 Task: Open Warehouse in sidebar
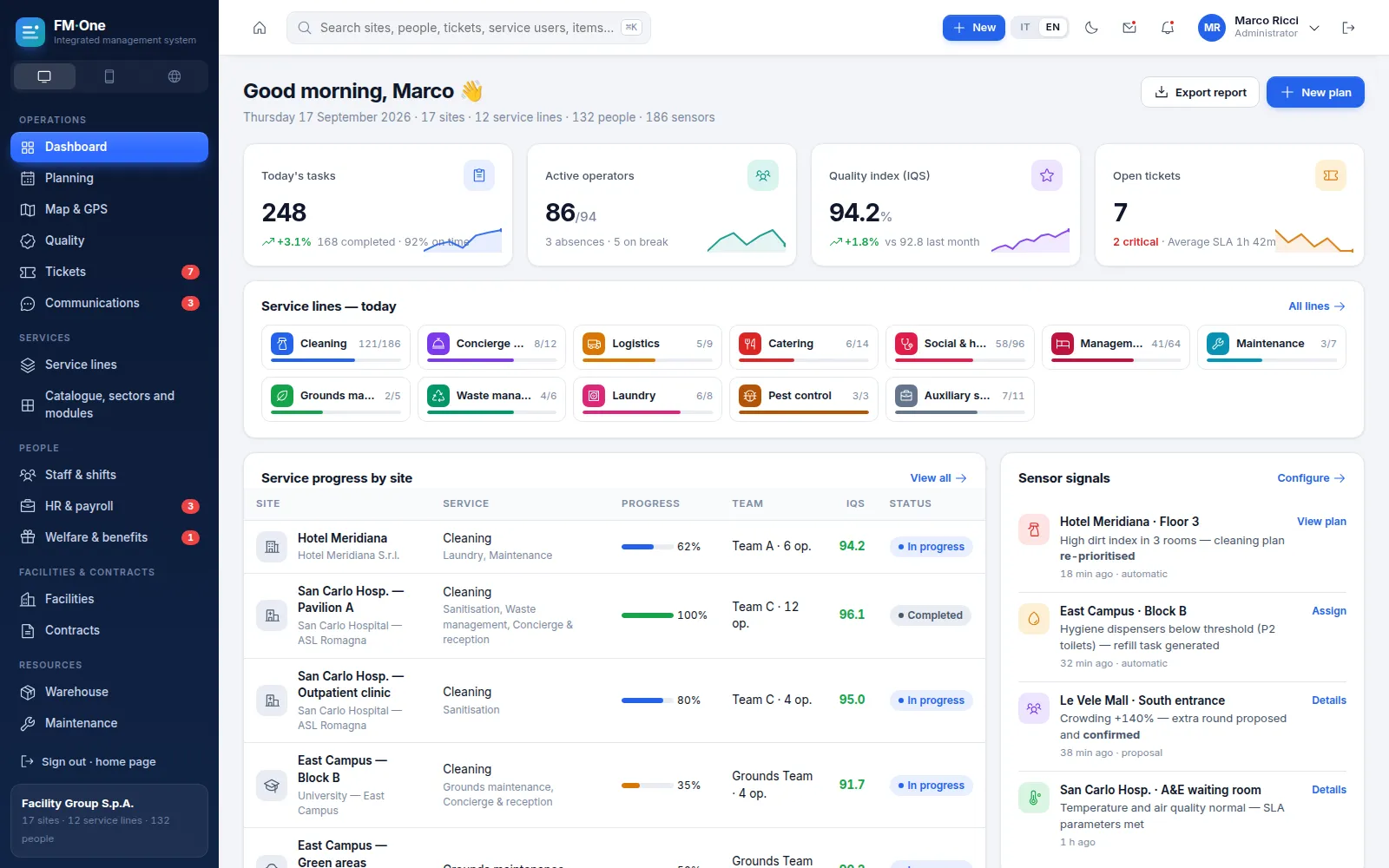click(109, 692)
